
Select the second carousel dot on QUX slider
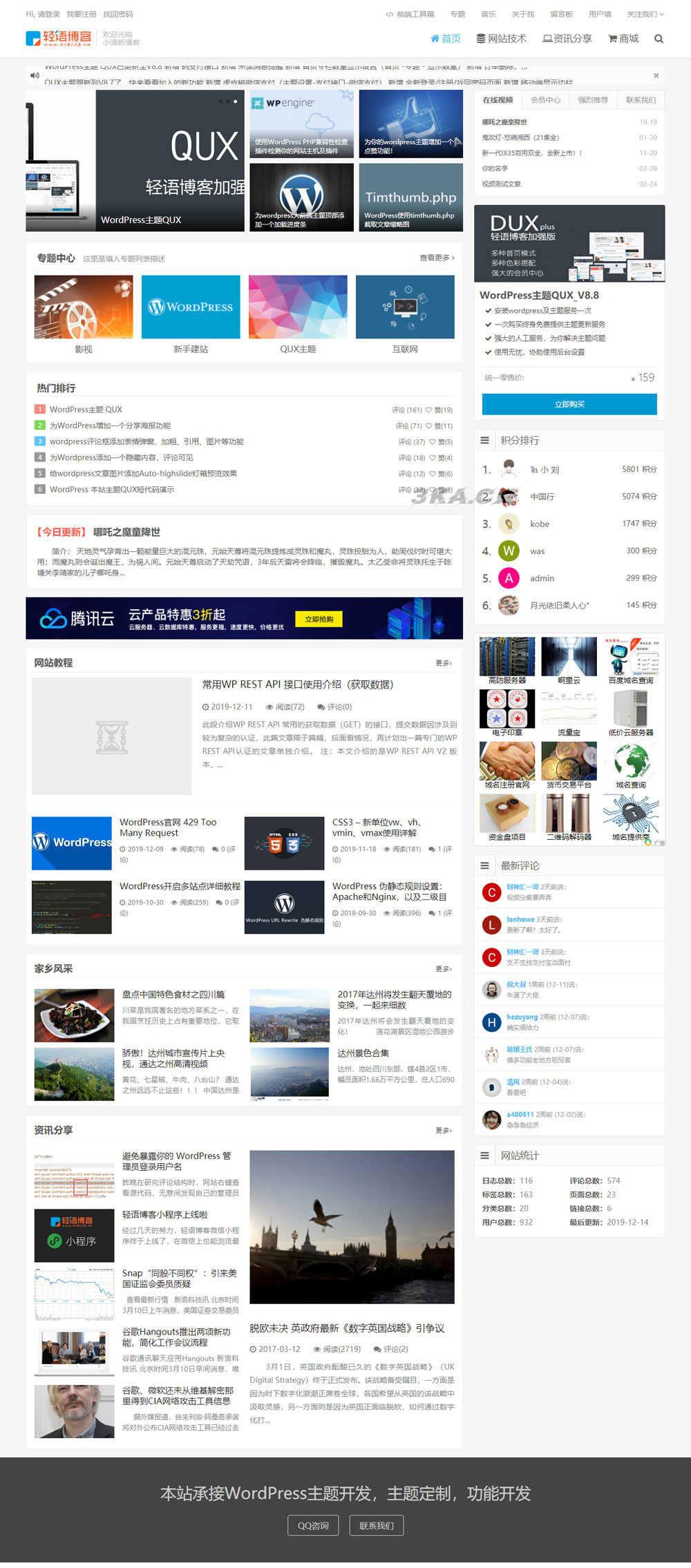pyautogui.click(x=227, y=102)
